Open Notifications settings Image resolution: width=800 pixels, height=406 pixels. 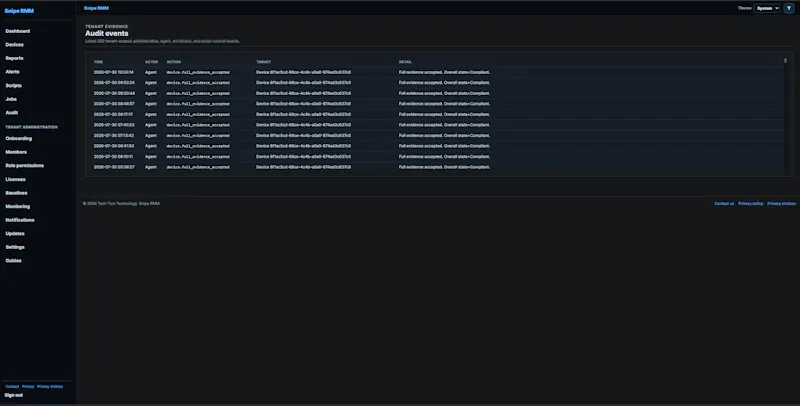click(20, 220)
